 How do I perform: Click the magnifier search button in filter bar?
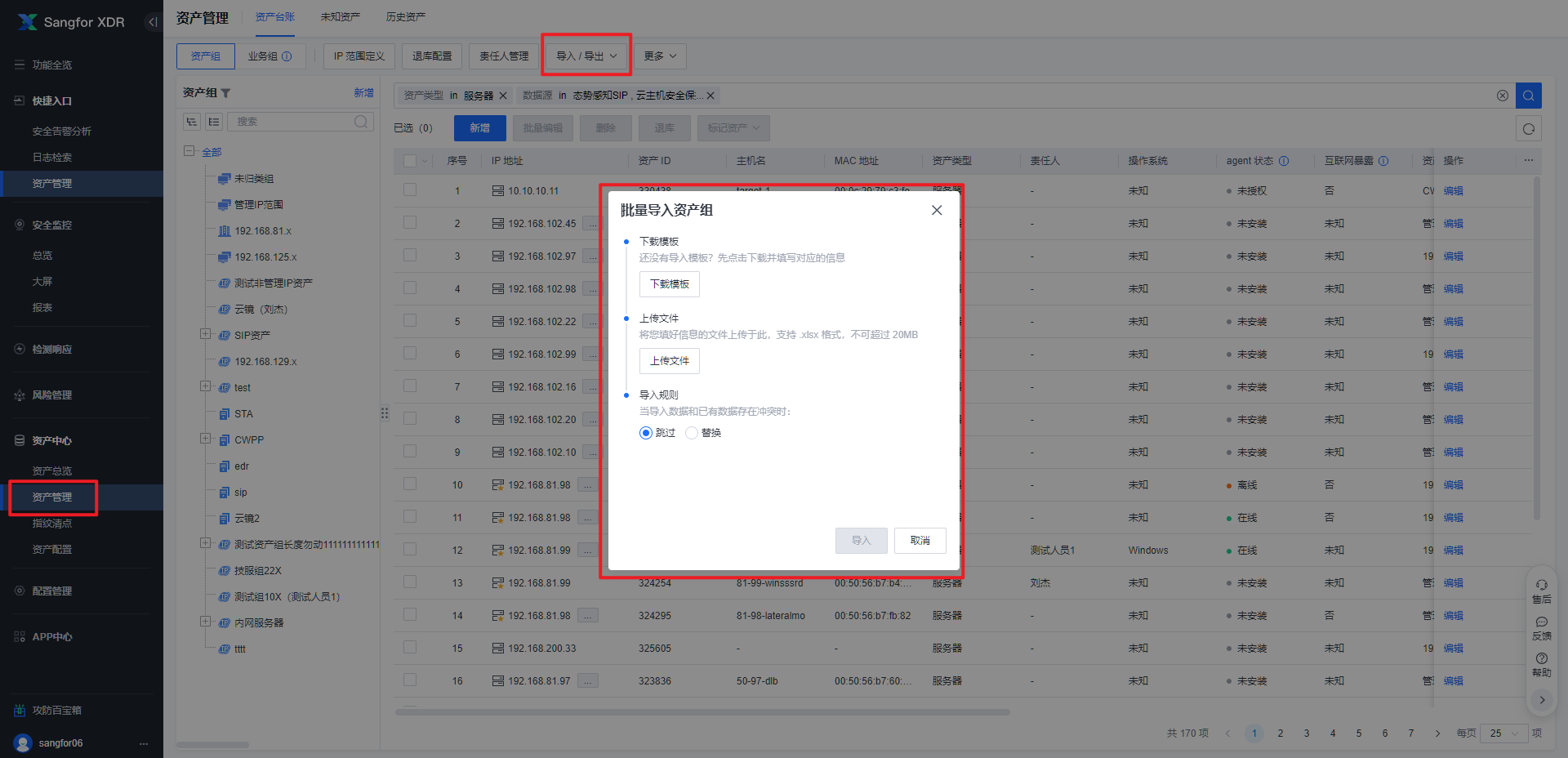[1528, 96]
